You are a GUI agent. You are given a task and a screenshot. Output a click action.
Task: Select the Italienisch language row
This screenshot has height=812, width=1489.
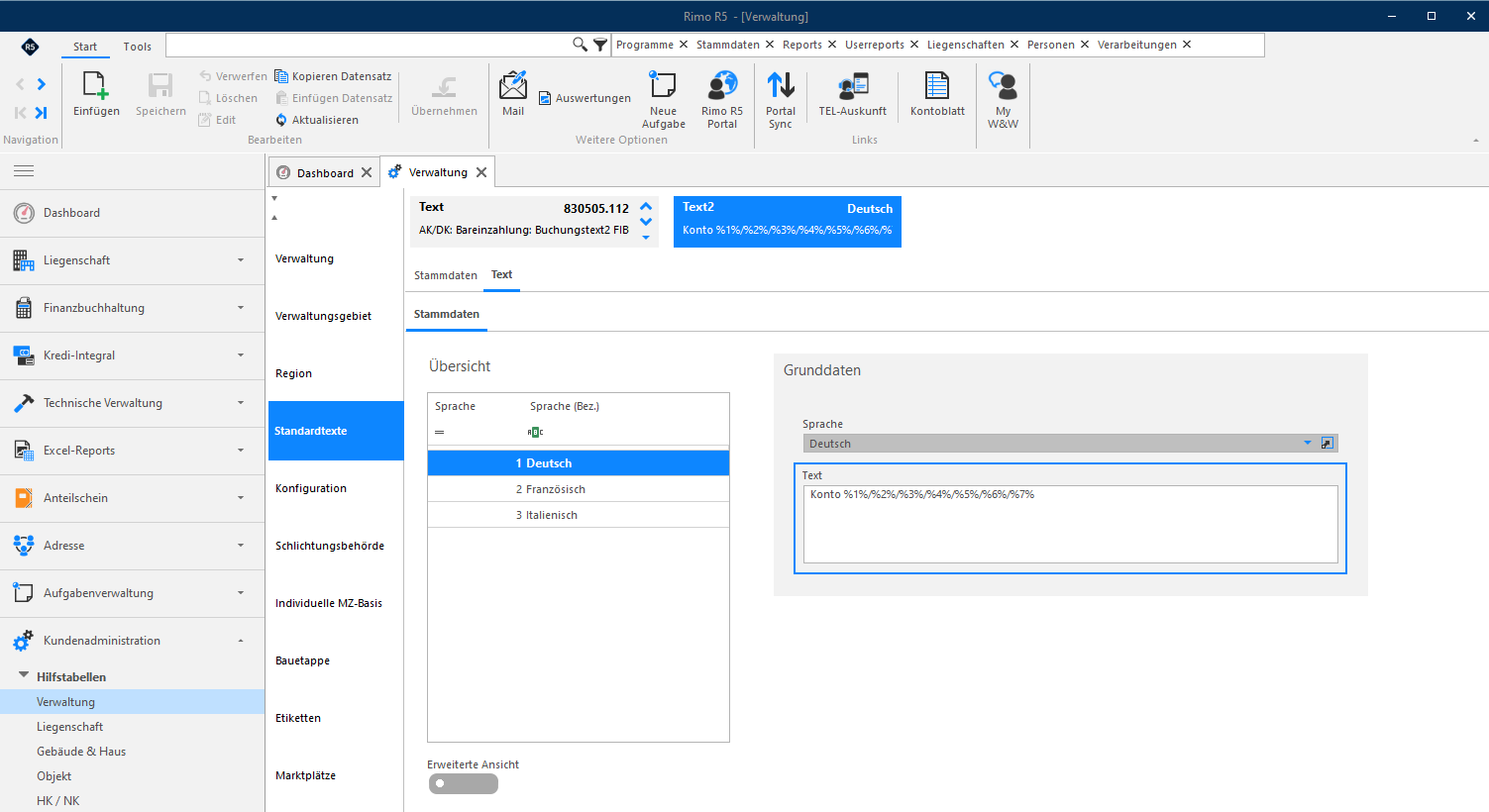click(579, 515)
